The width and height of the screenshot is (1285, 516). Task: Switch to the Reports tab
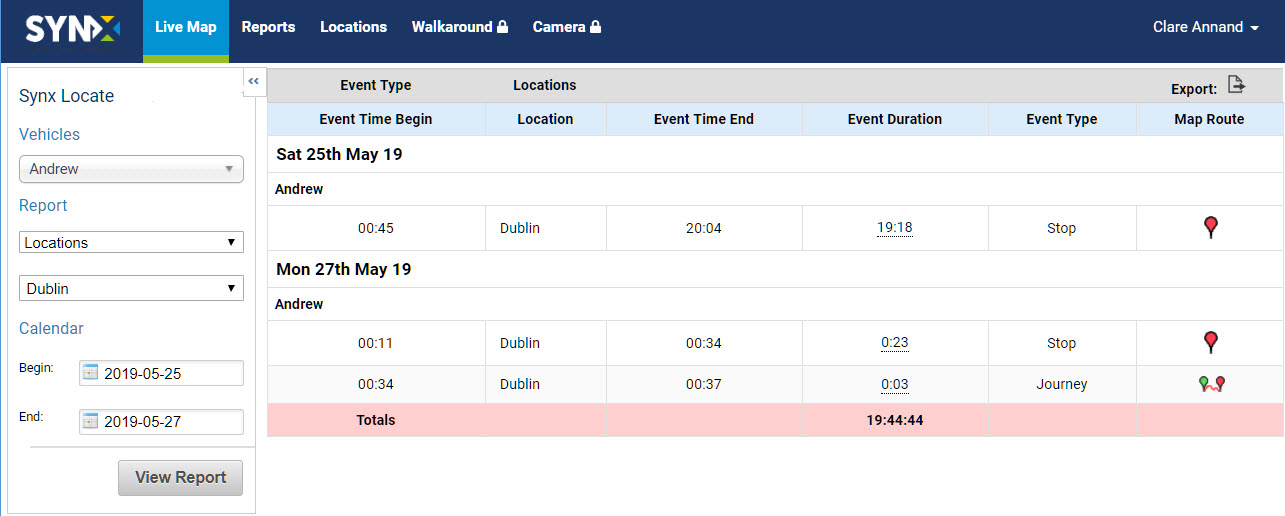(268, 27)
